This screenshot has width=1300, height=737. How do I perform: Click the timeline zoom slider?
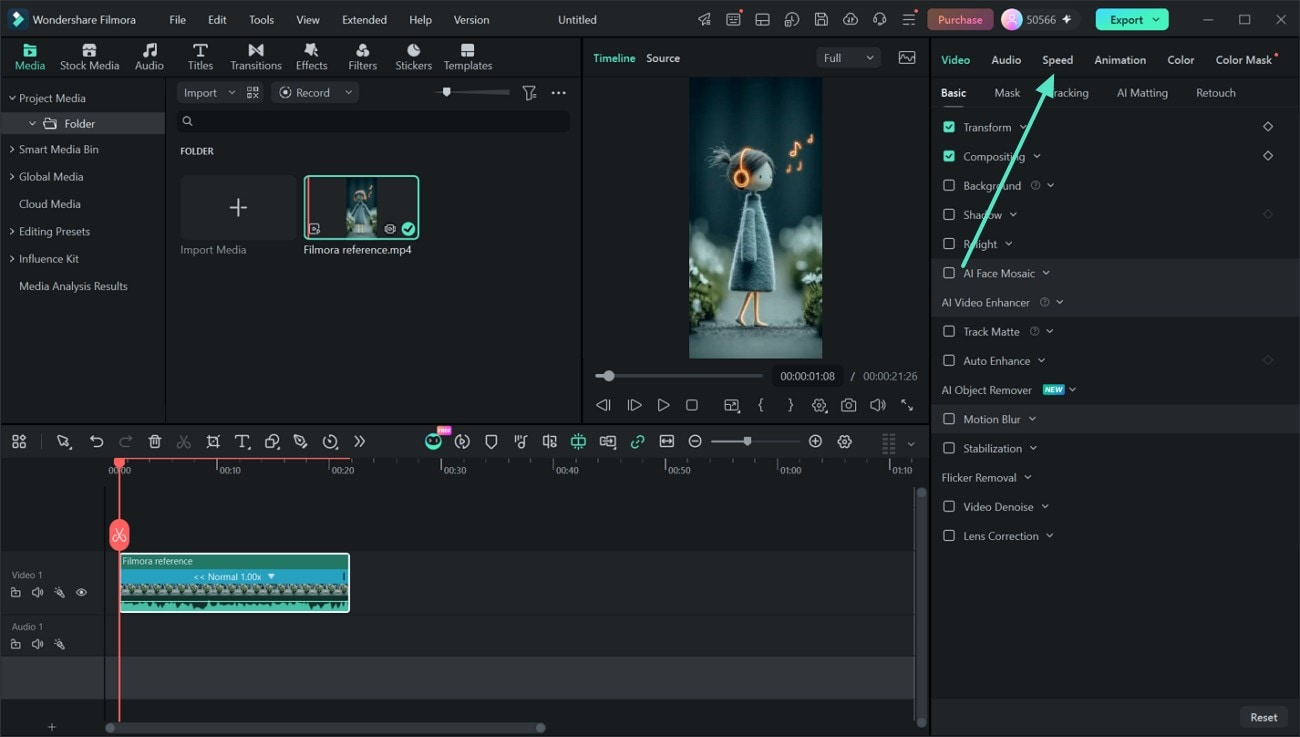click(x=755, y=441)
